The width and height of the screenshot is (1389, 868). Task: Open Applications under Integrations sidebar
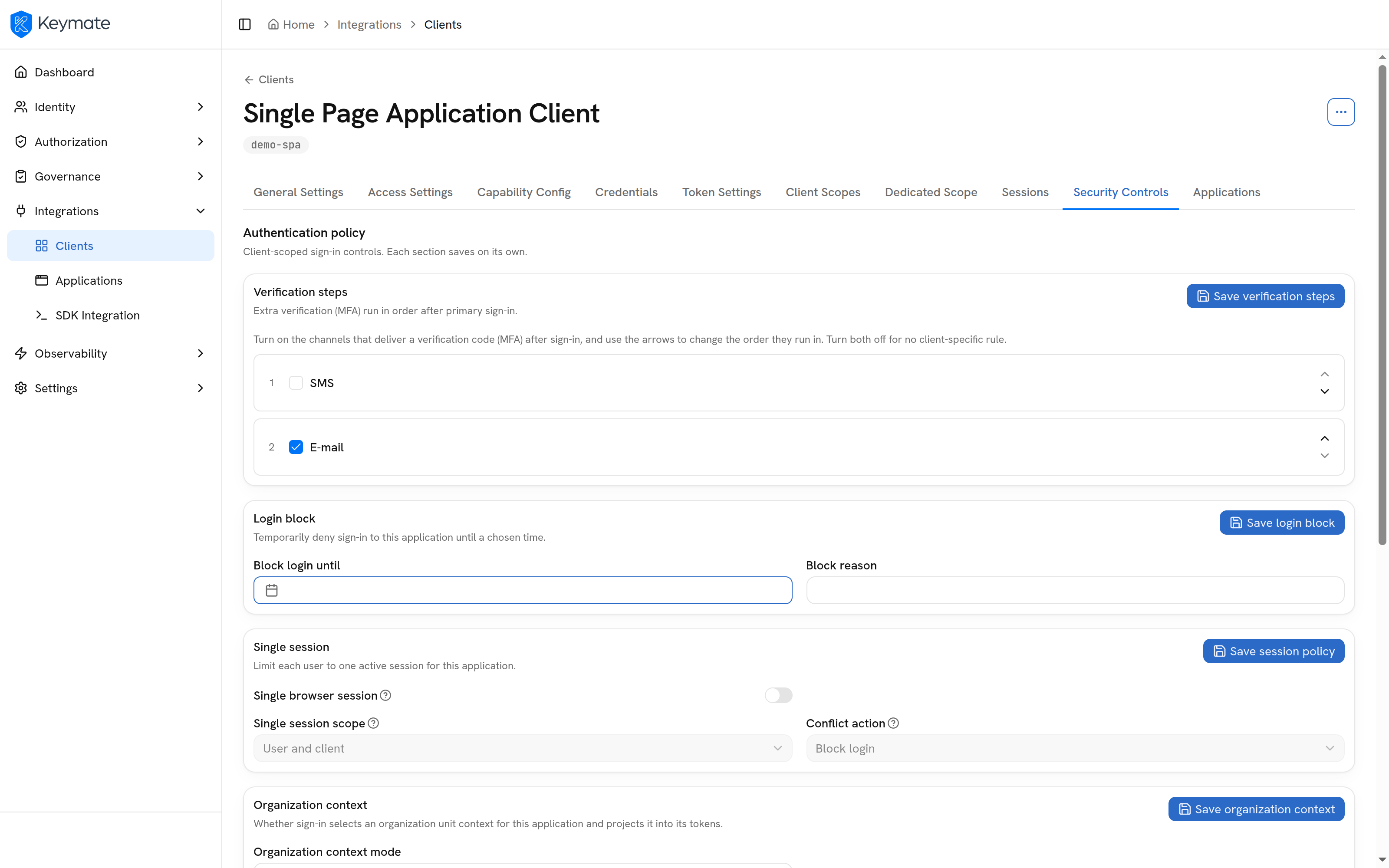tap(110, 281)
